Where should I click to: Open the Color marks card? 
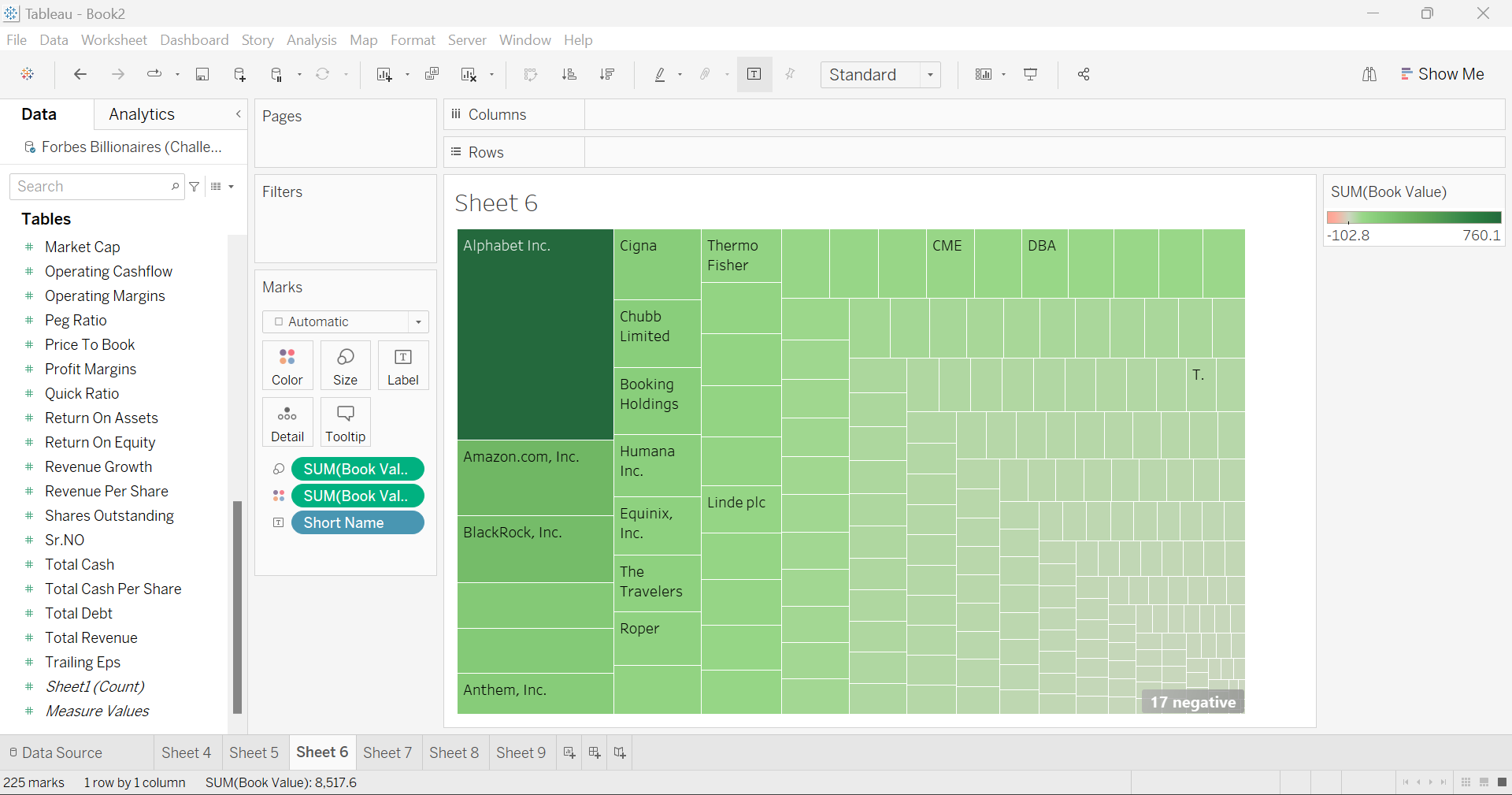287,366
